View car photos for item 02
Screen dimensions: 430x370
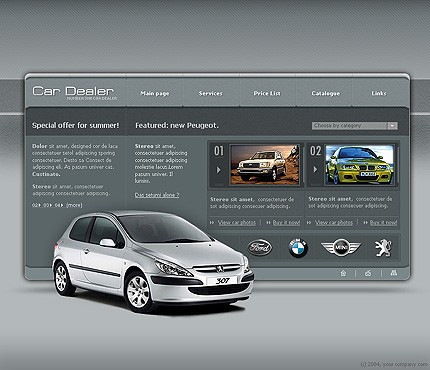(334, 222)
